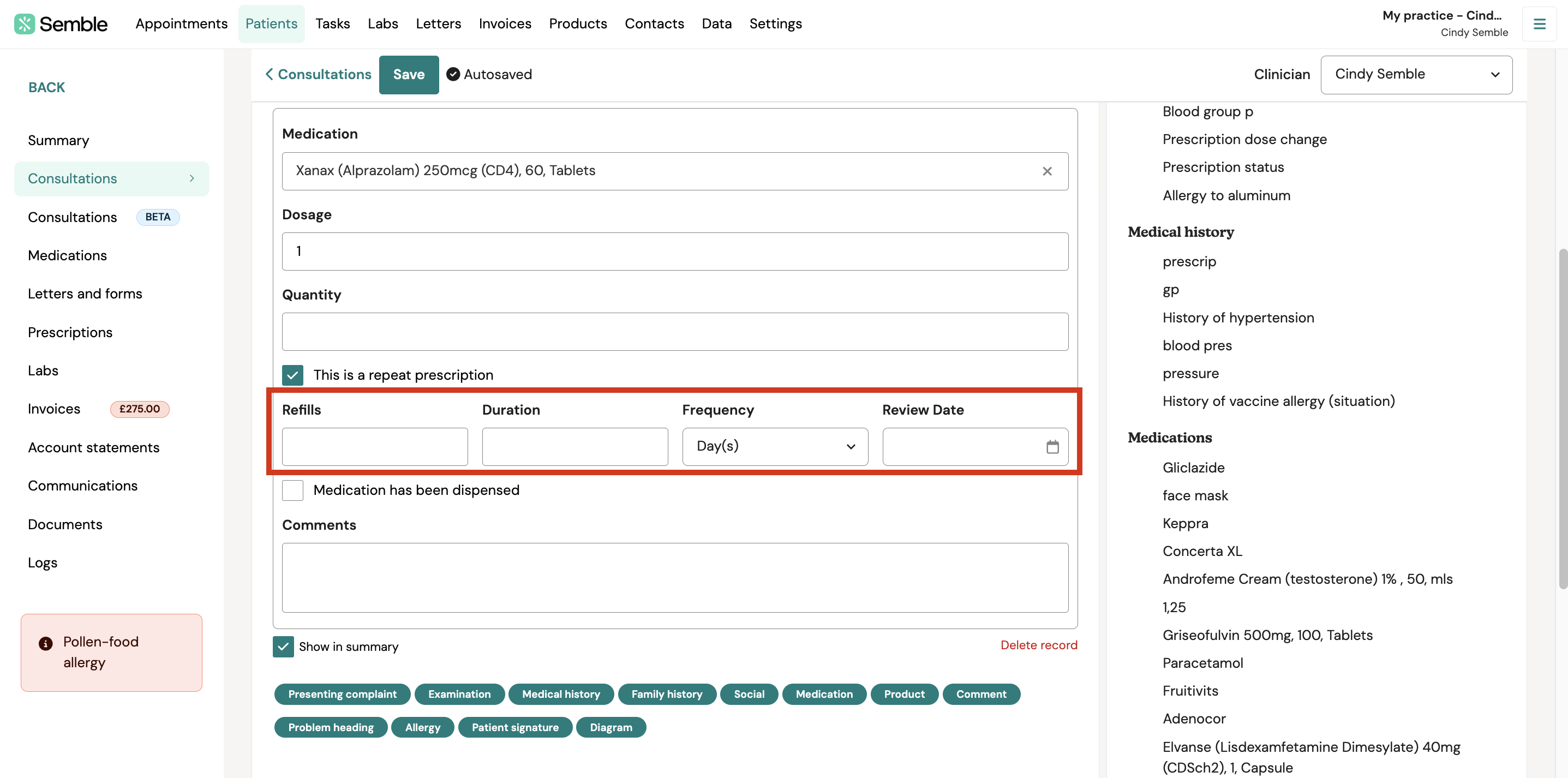The width and height of the screenshot is (1568, 778).
Task: Click the Save button
Action: point(409,74)
